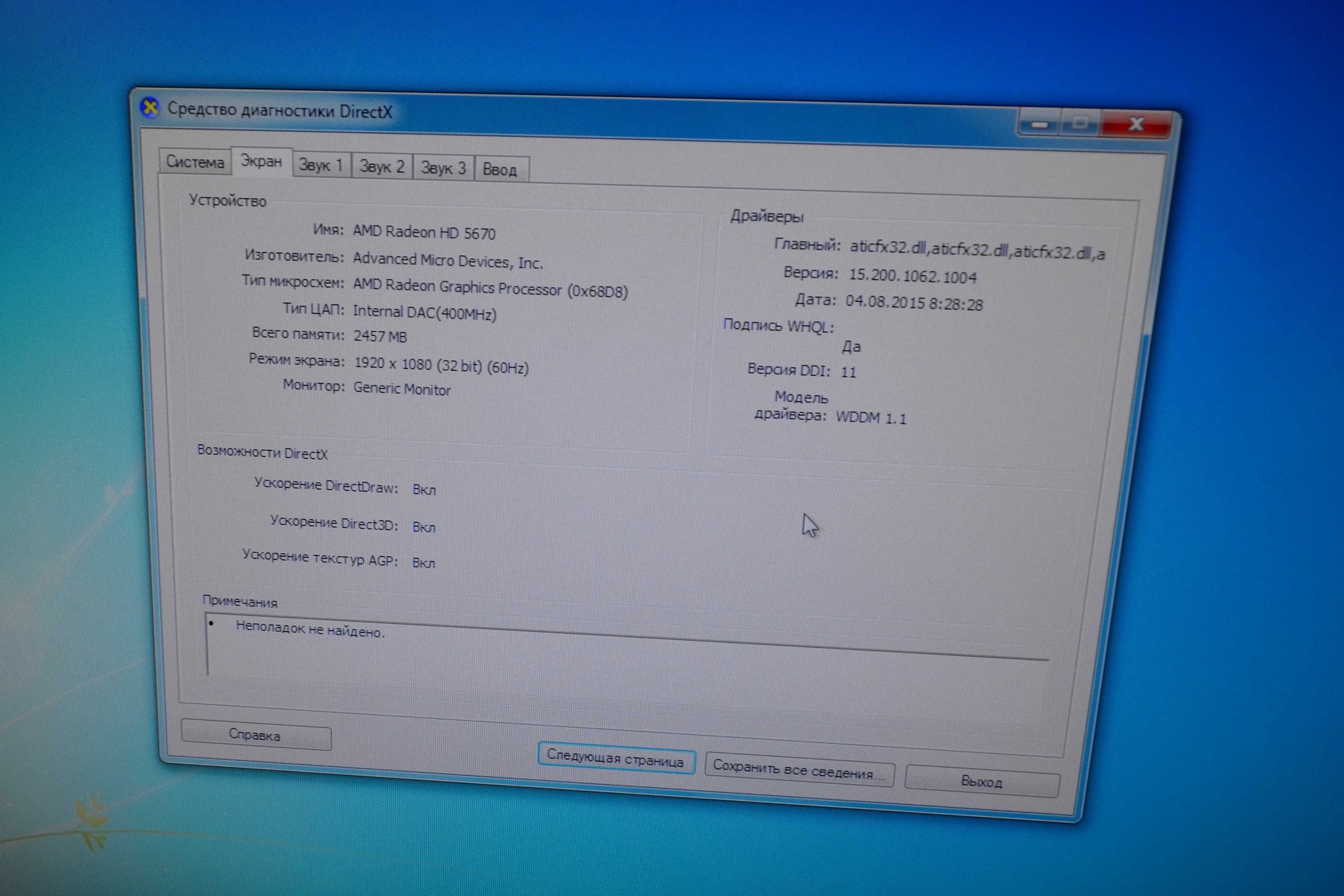
Task: Click the Справка button
Action: pos(256,734)
